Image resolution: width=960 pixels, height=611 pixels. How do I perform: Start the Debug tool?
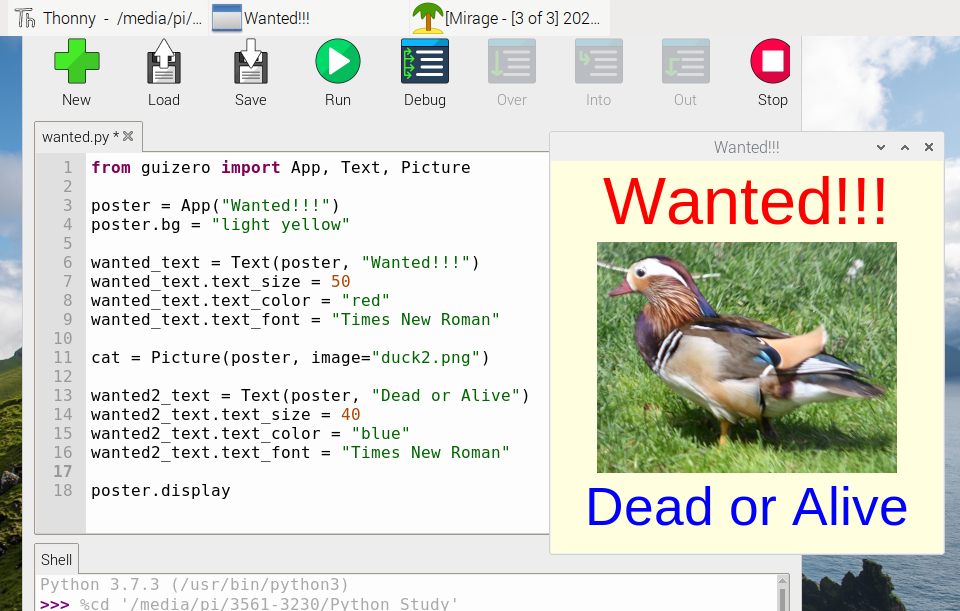tap(425, 61)
